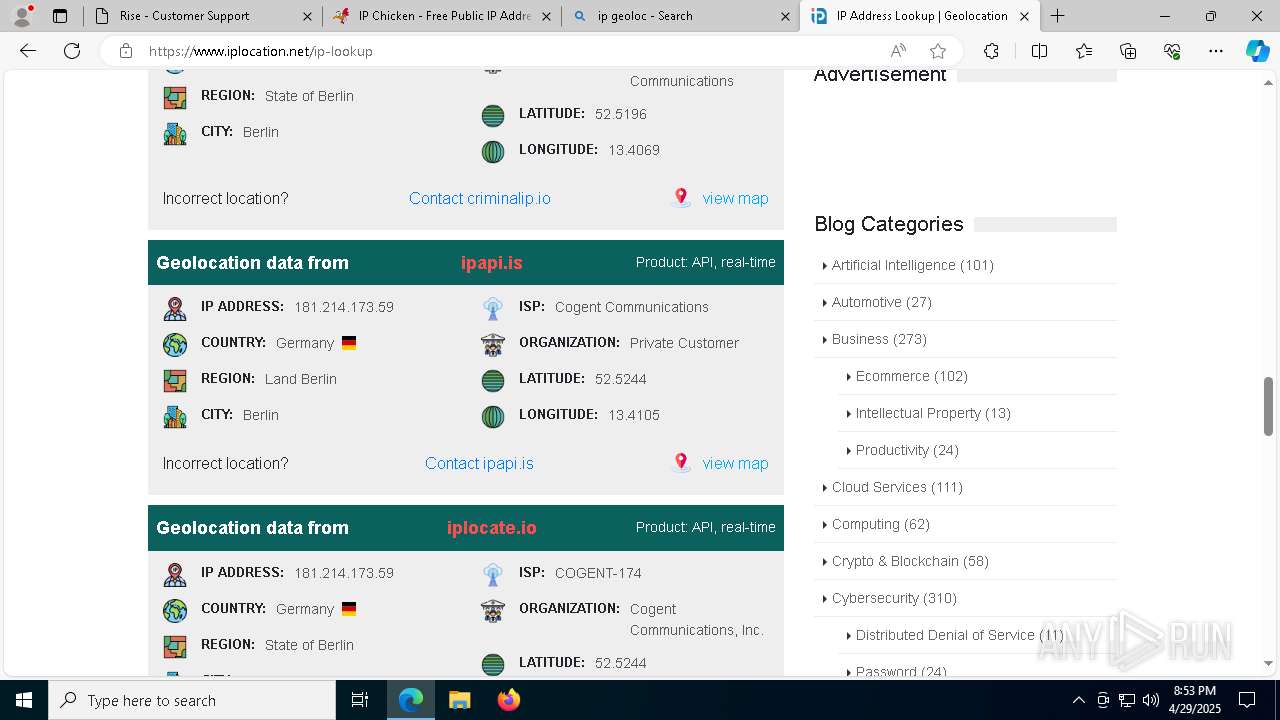The height and width of the screenshot is (720, 1280).
Task: Click Contact criminalip.io link
Action: pos(480,198)
